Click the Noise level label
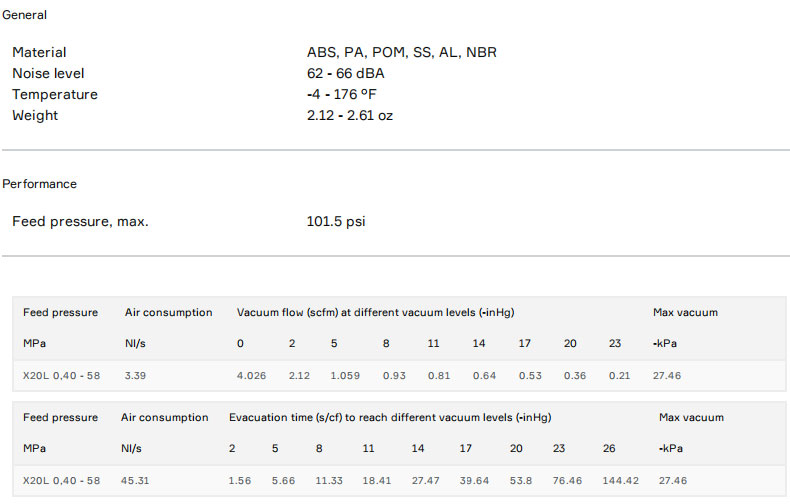The width and height of the screenshot is (790, 504). pos(48,73)
